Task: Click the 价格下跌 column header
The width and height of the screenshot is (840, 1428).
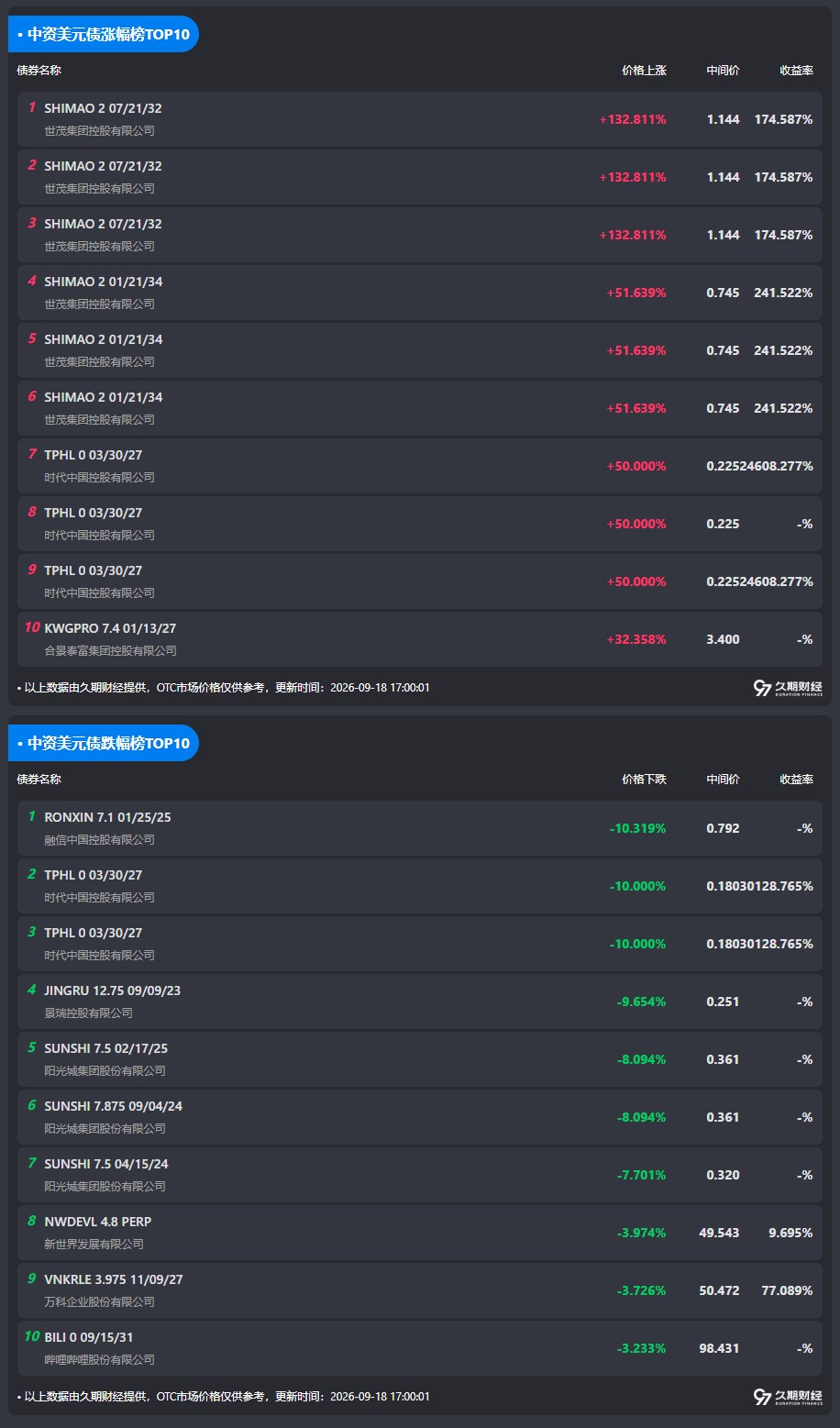Action: (644, 779)
